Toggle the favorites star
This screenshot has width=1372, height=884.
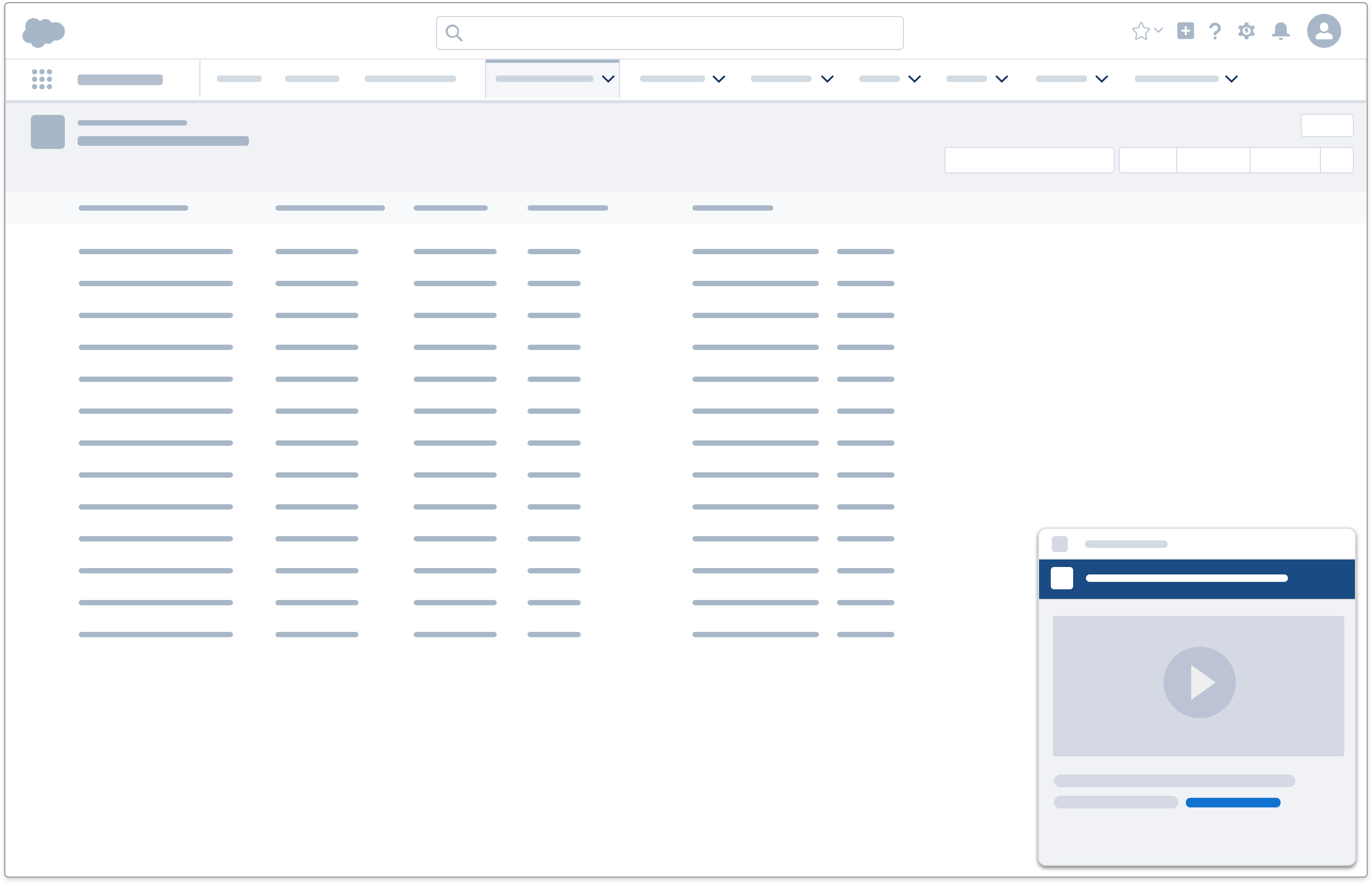(1141, 30)
